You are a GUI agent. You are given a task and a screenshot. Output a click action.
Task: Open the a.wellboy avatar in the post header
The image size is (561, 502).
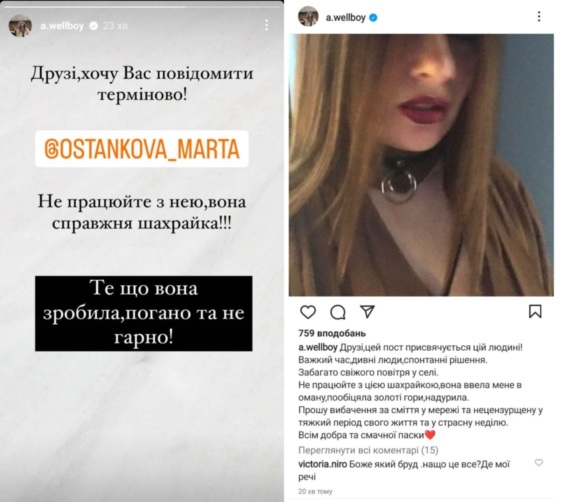tap(308, 16)
